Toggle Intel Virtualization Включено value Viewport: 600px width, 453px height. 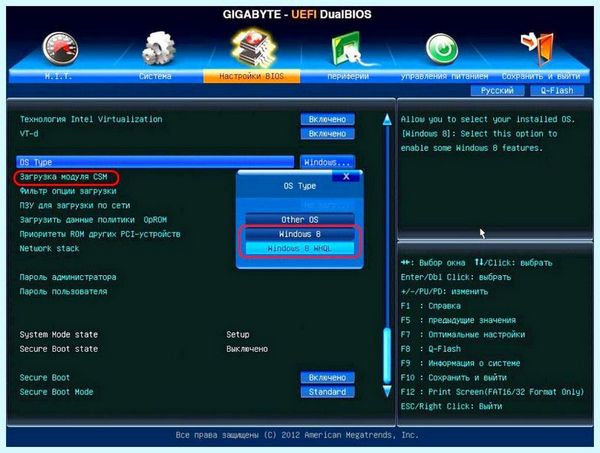[x=327, y=119]
